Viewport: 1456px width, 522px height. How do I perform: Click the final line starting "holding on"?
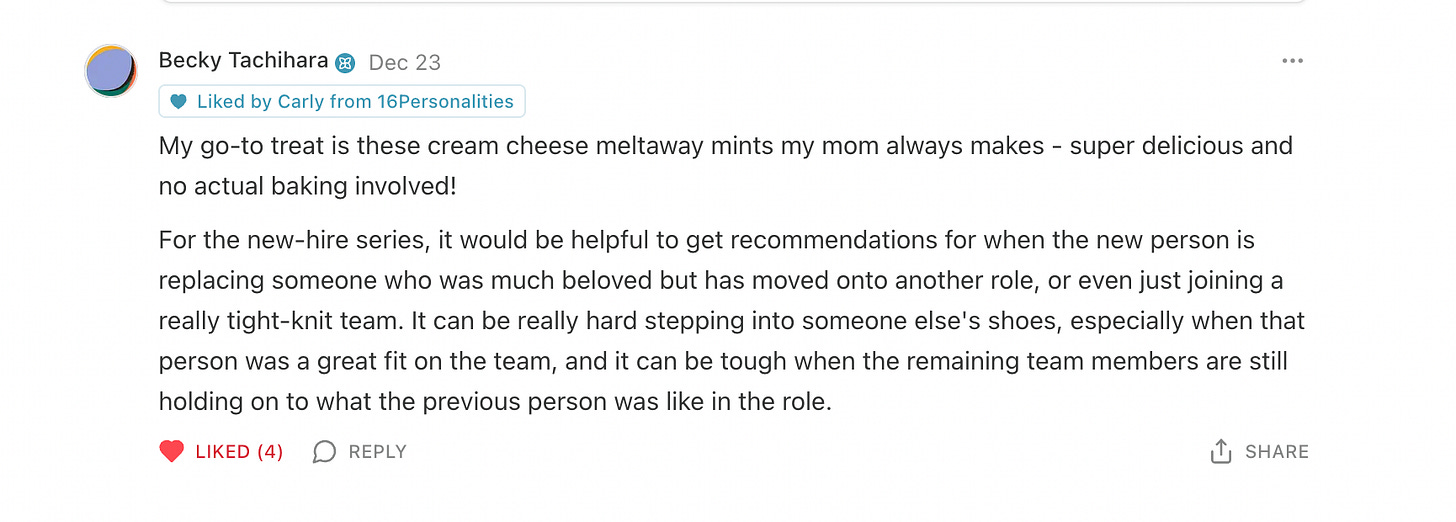(x=495, y=401)
